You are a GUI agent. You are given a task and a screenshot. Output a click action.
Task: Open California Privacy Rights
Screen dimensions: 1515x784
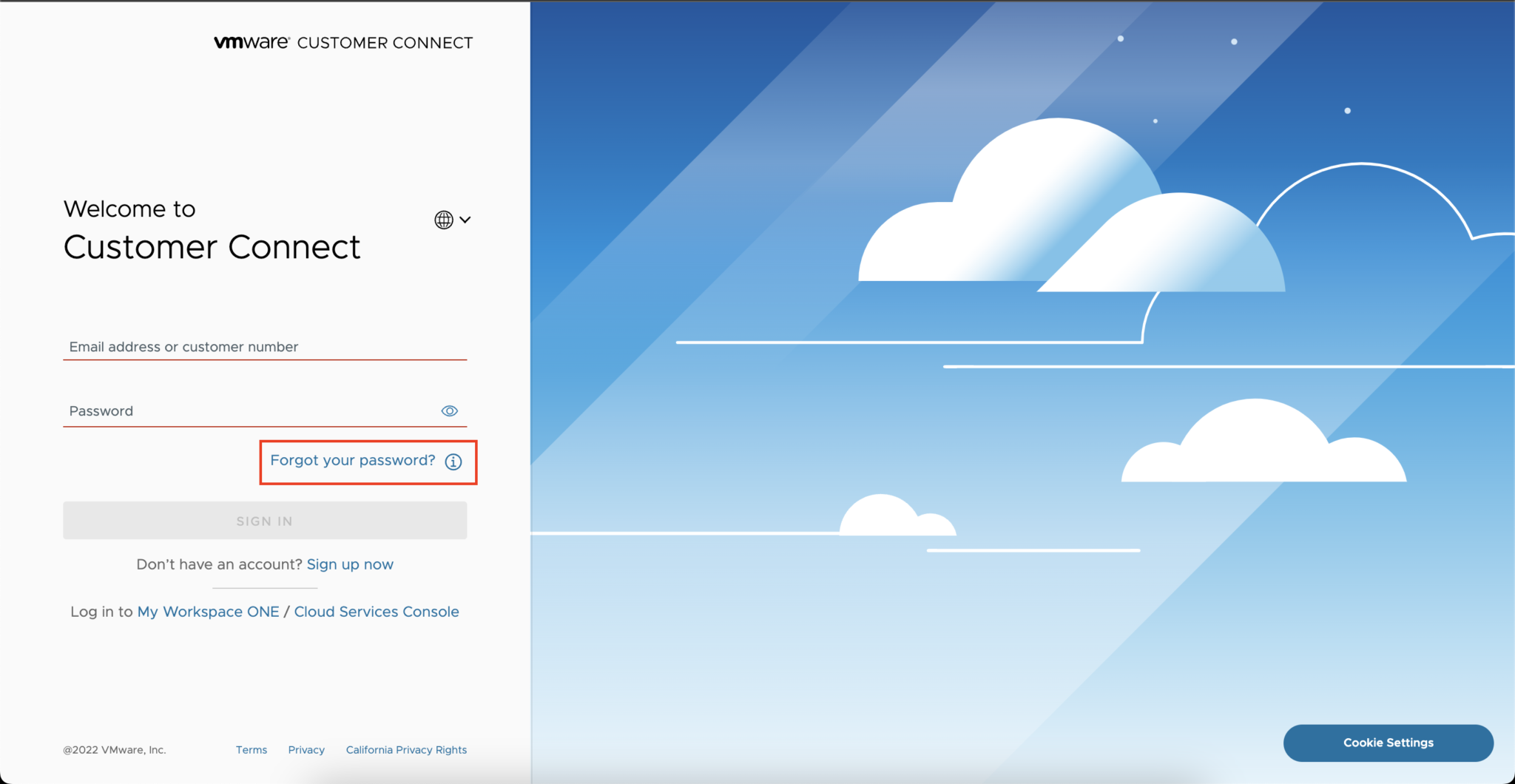406,749
